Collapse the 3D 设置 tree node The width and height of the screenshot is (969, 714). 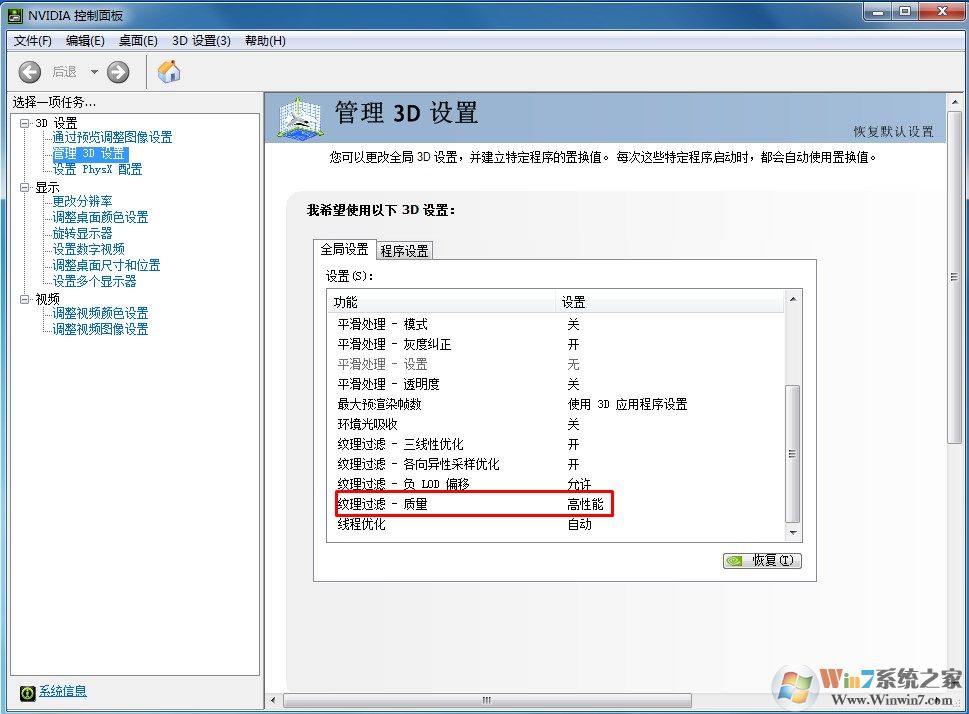pos(24,123)
